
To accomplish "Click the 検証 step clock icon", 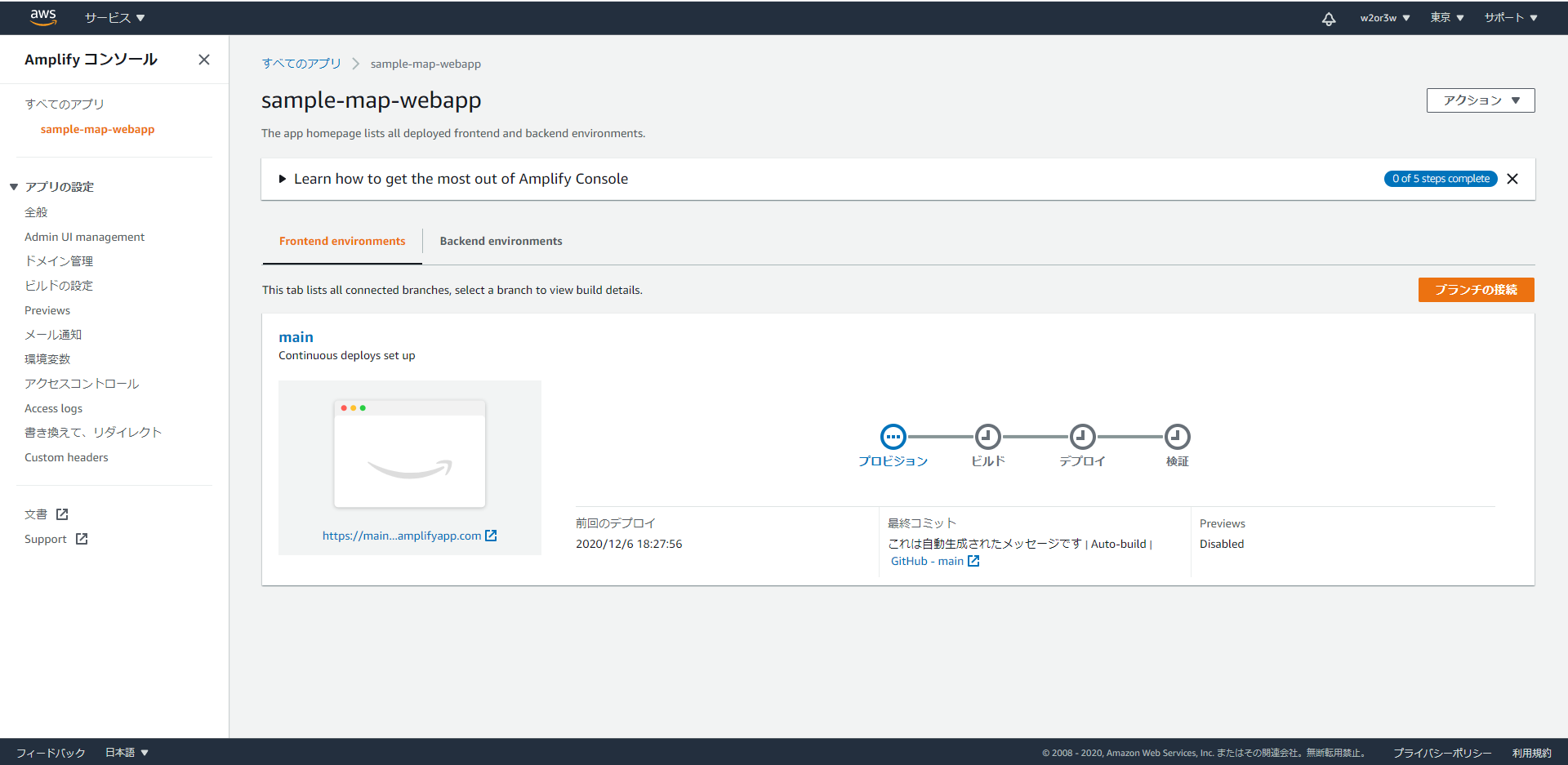I will click(x=1177, y=437).
